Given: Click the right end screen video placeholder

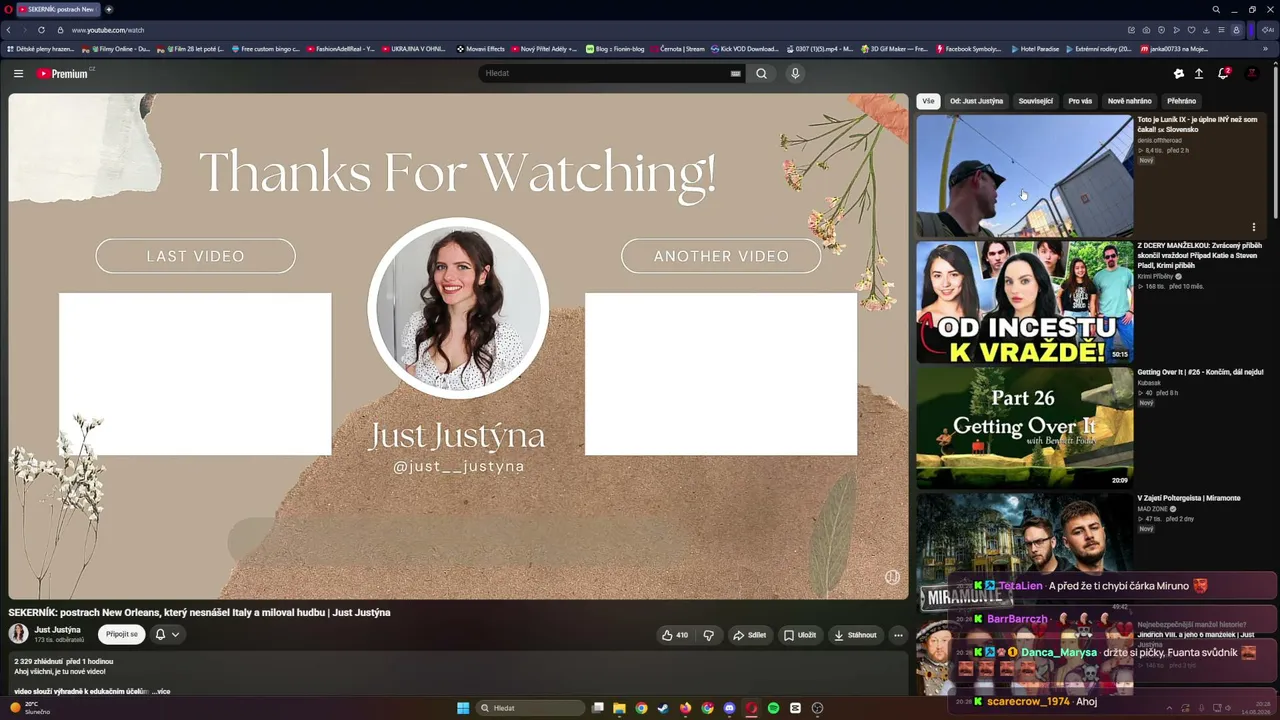Looking at the screenshot, I should (721, 374).
